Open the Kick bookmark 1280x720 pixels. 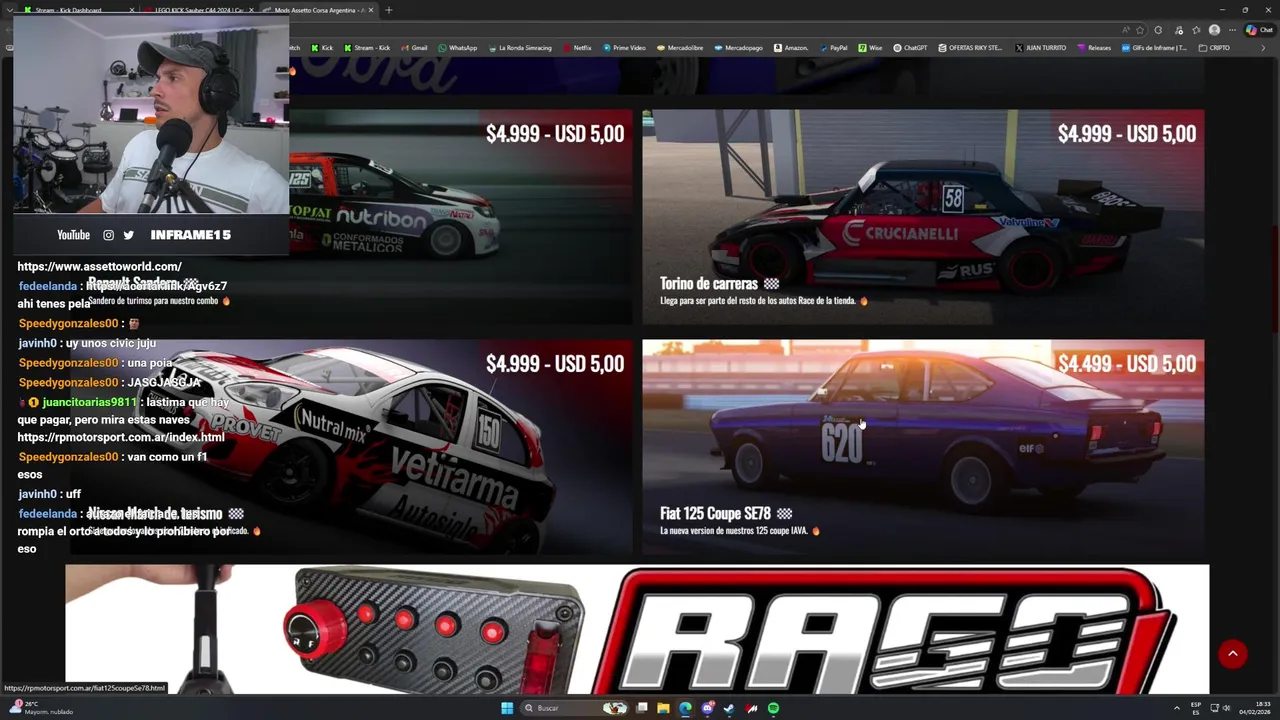[322, 48]
